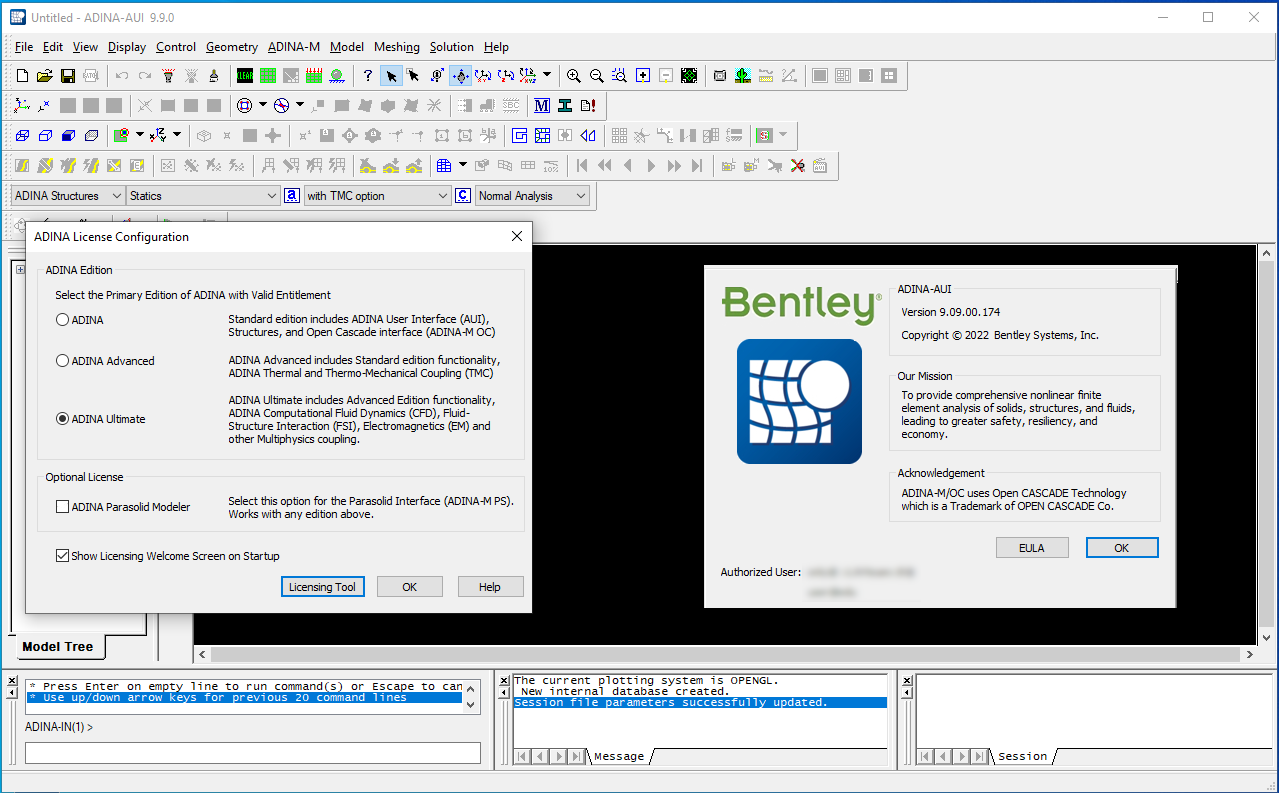This screenshot has width=1279, height=793.
Task: Select the standard ADINA edition radio button
Action: coord(63,320)
